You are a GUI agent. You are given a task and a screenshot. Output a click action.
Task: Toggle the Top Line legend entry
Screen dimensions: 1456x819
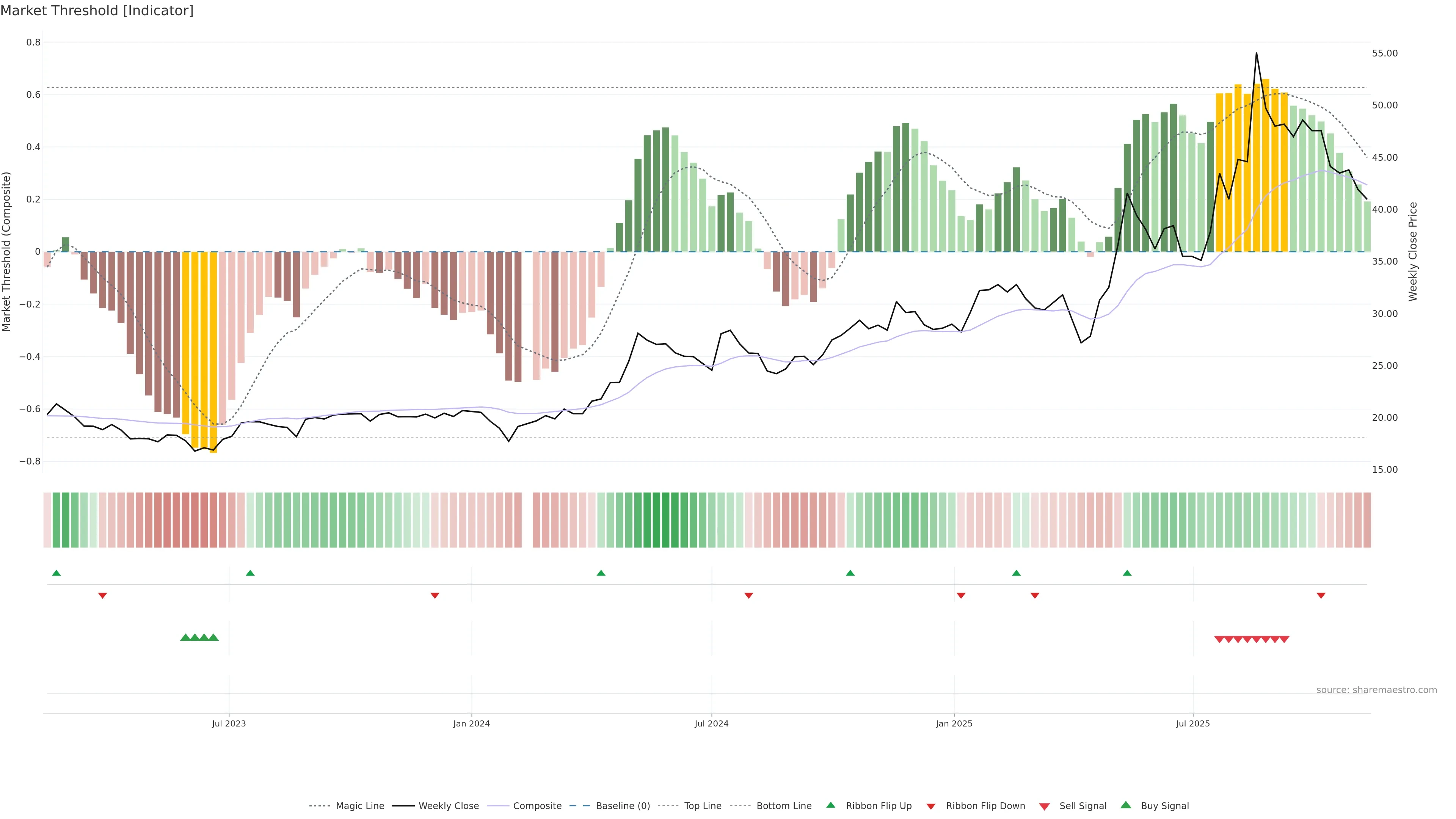[703, 806]
